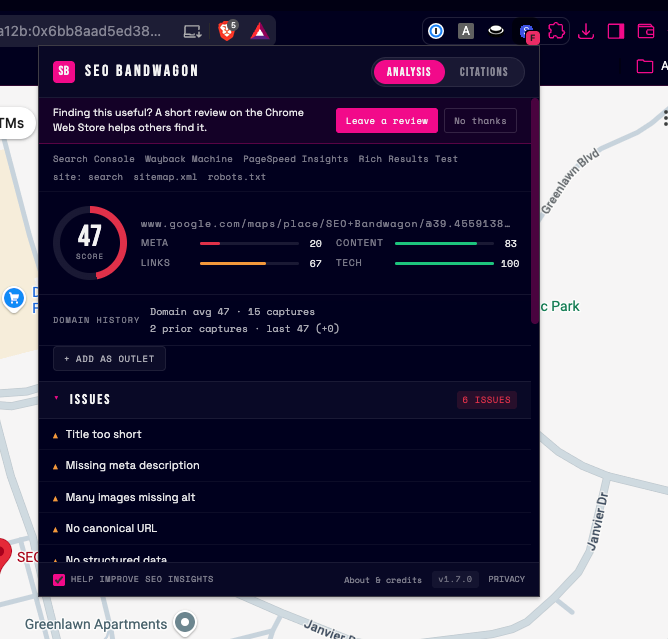Open the Wayback Machine link
Image resolution: width=668 pixels, height=639 pixels.
pos(189,159)
